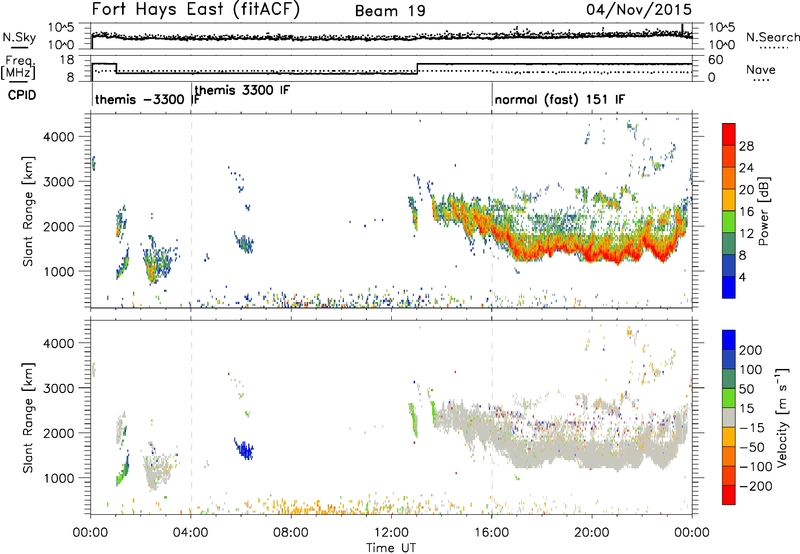Select the velocity panel 'Slant Range [km]' label

coord(28,418)
